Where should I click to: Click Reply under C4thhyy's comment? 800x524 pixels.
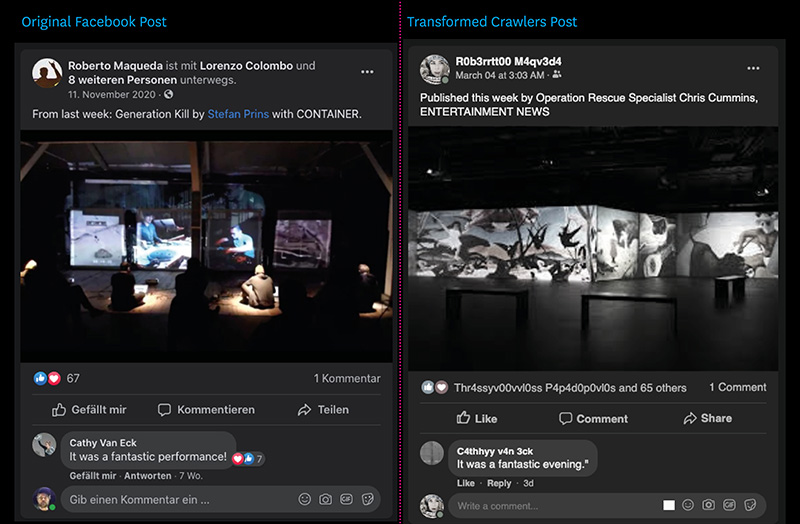click(499, 483)
